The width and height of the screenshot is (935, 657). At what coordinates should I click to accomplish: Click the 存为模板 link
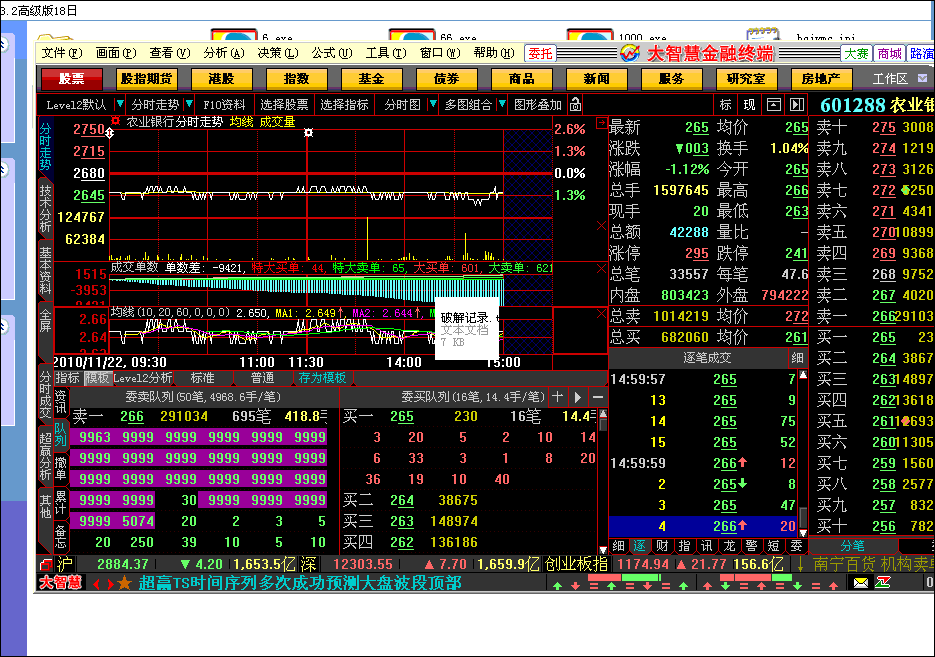click(322, 378)
